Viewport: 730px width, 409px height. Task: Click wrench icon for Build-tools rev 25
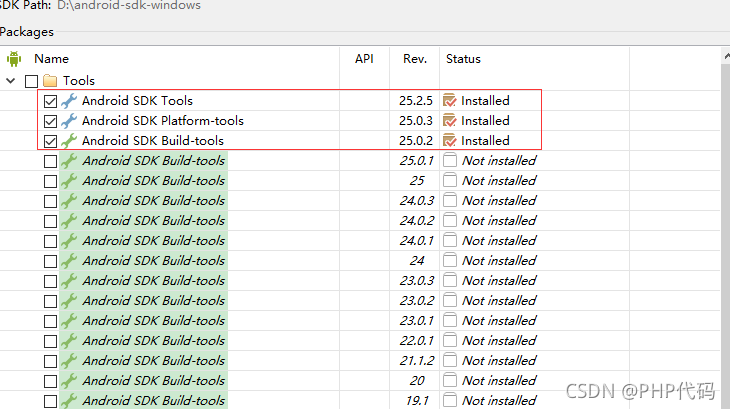click(69, 181)
